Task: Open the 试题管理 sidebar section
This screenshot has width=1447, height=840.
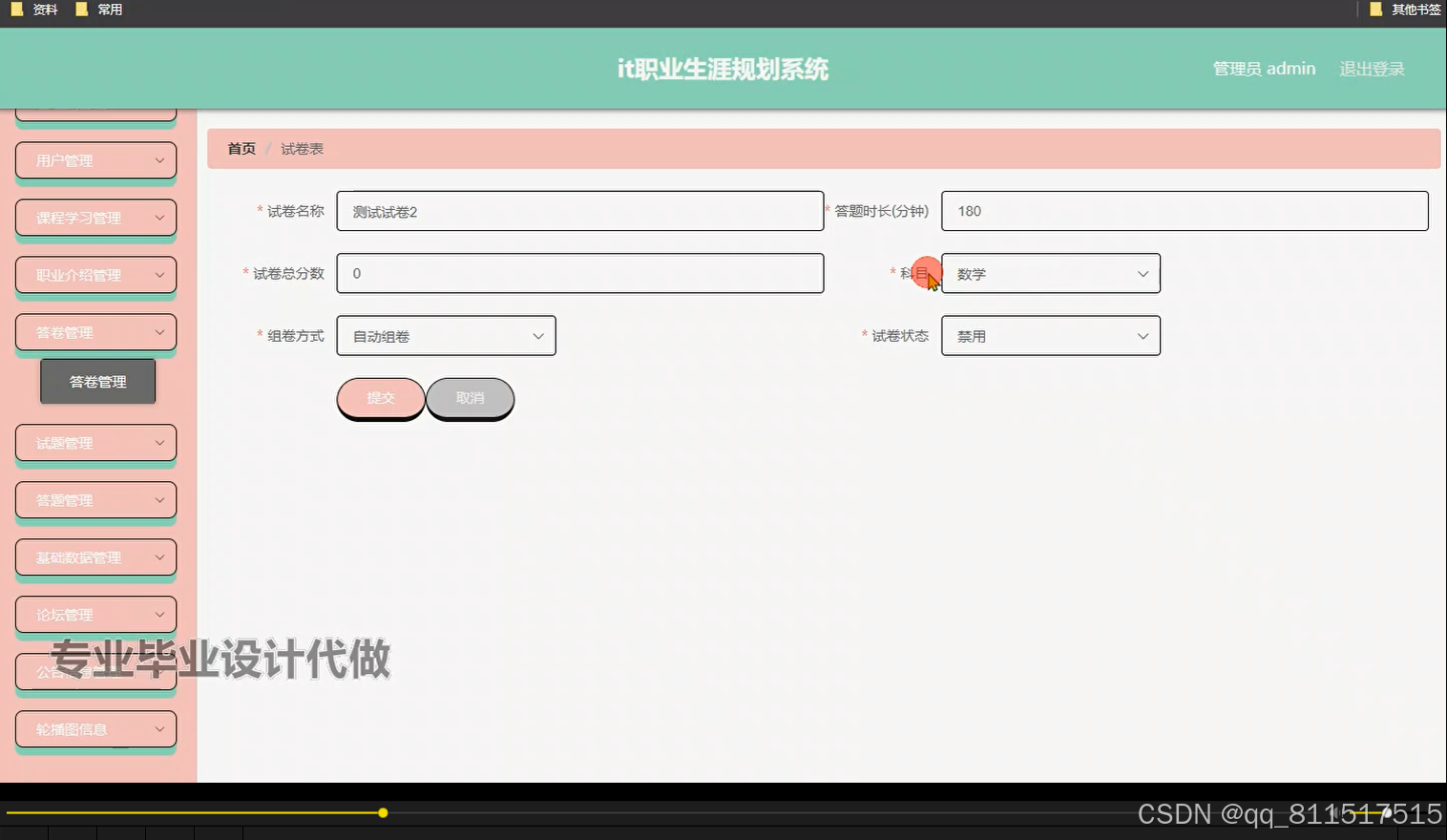Action: (x=94, y=442)
